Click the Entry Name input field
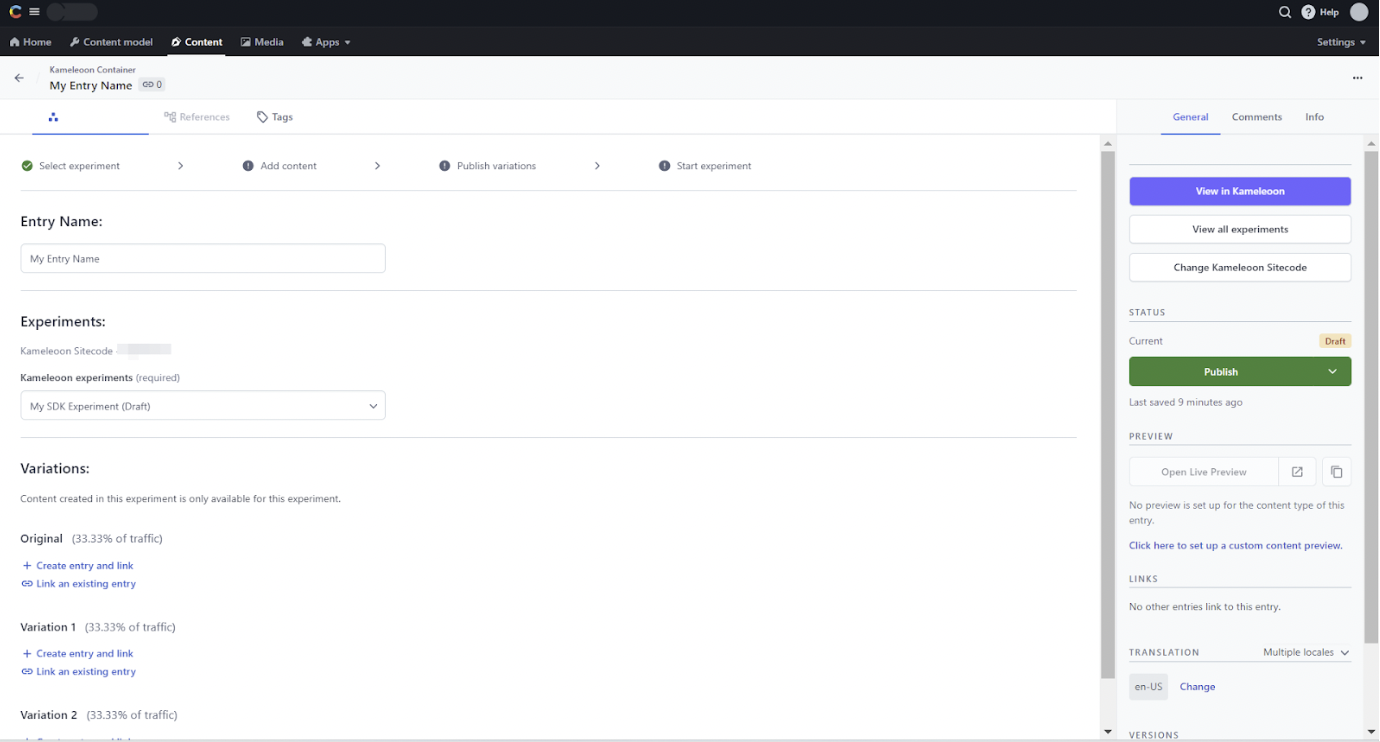 click(x=203, y=259)
